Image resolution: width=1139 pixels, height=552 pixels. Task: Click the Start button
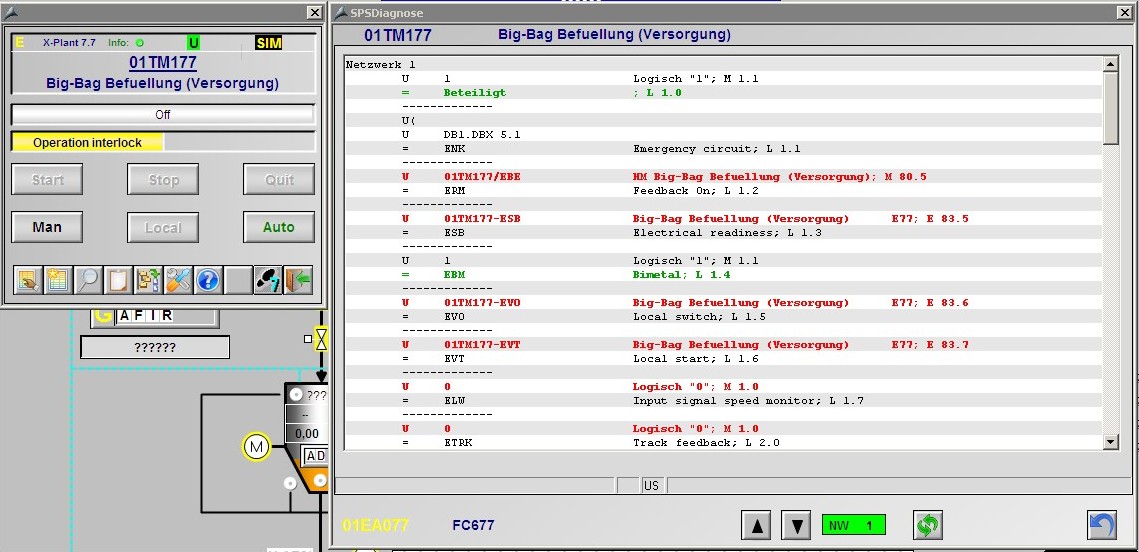click(47, 179)
